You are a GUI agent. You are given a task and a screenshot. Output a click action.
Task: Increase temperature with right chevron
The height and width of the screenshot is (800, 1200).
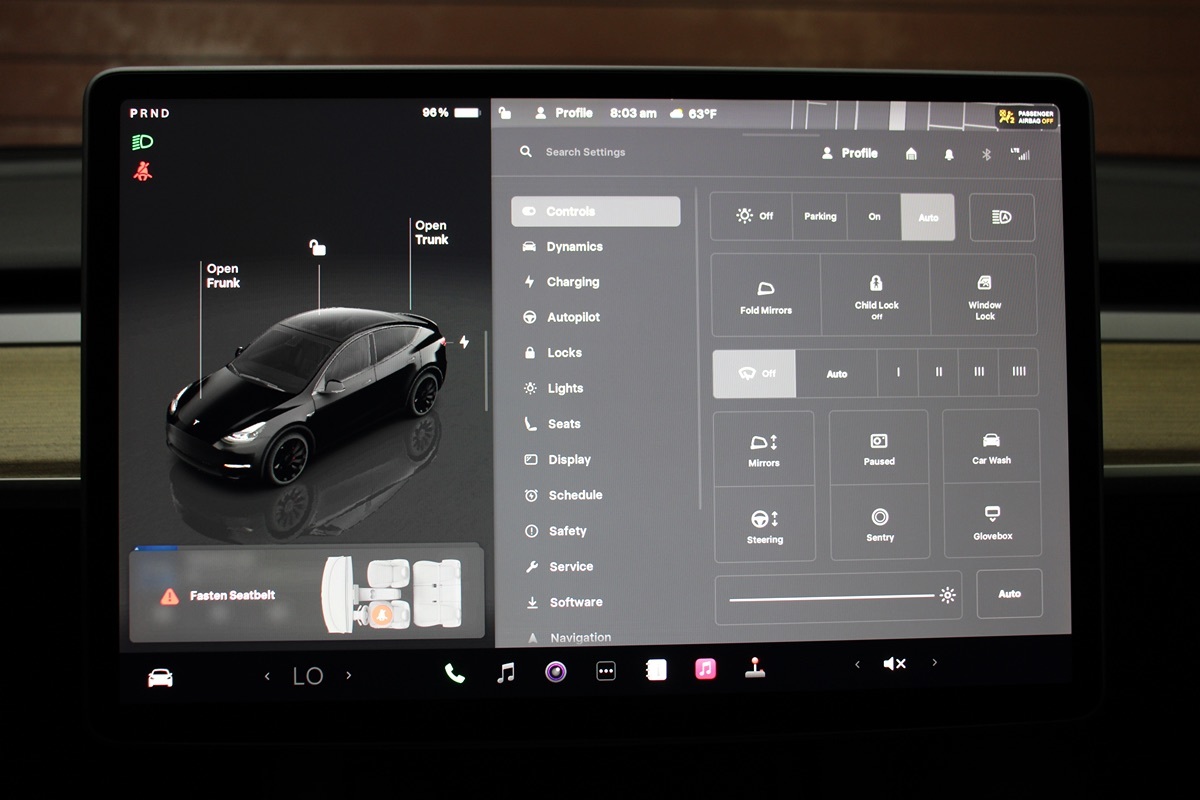click(x=348, y=676)
